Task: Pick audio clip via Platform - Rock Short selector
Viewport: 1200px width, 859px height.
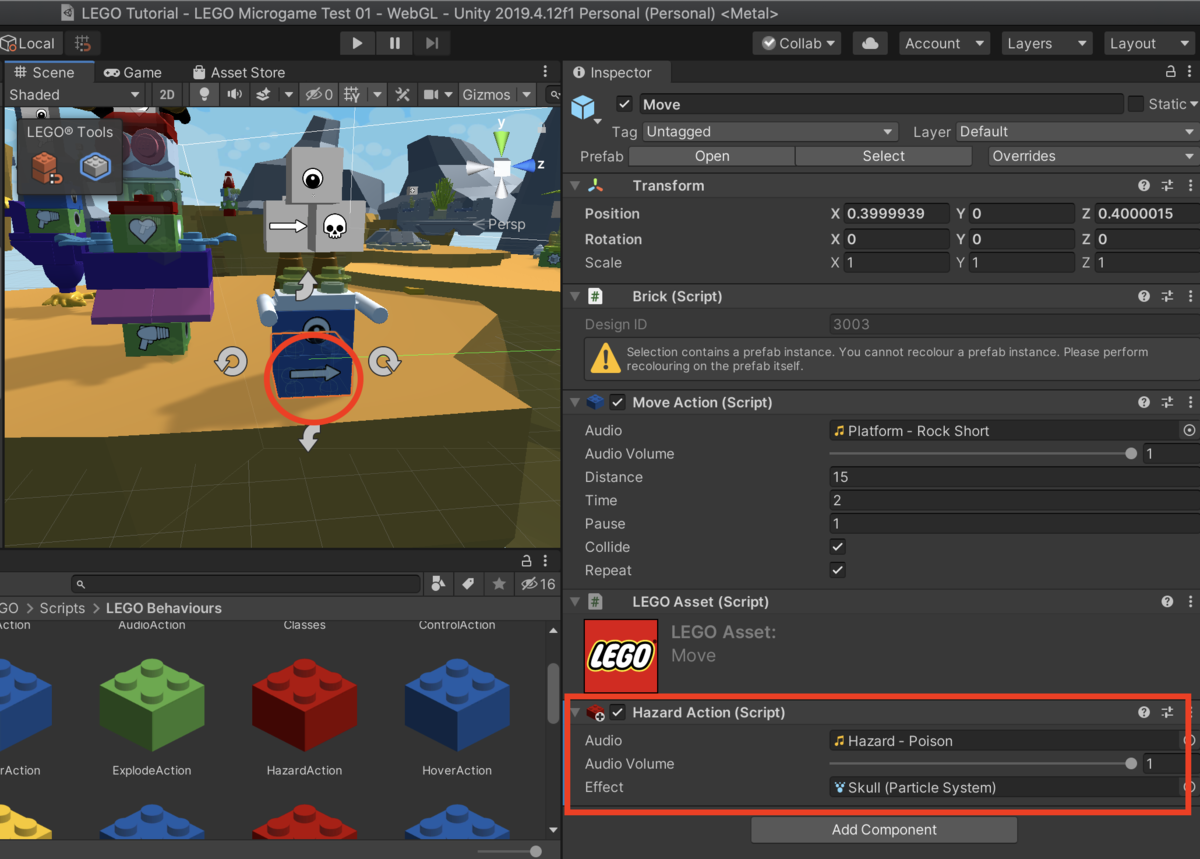Action: (x=1189, y=430)
